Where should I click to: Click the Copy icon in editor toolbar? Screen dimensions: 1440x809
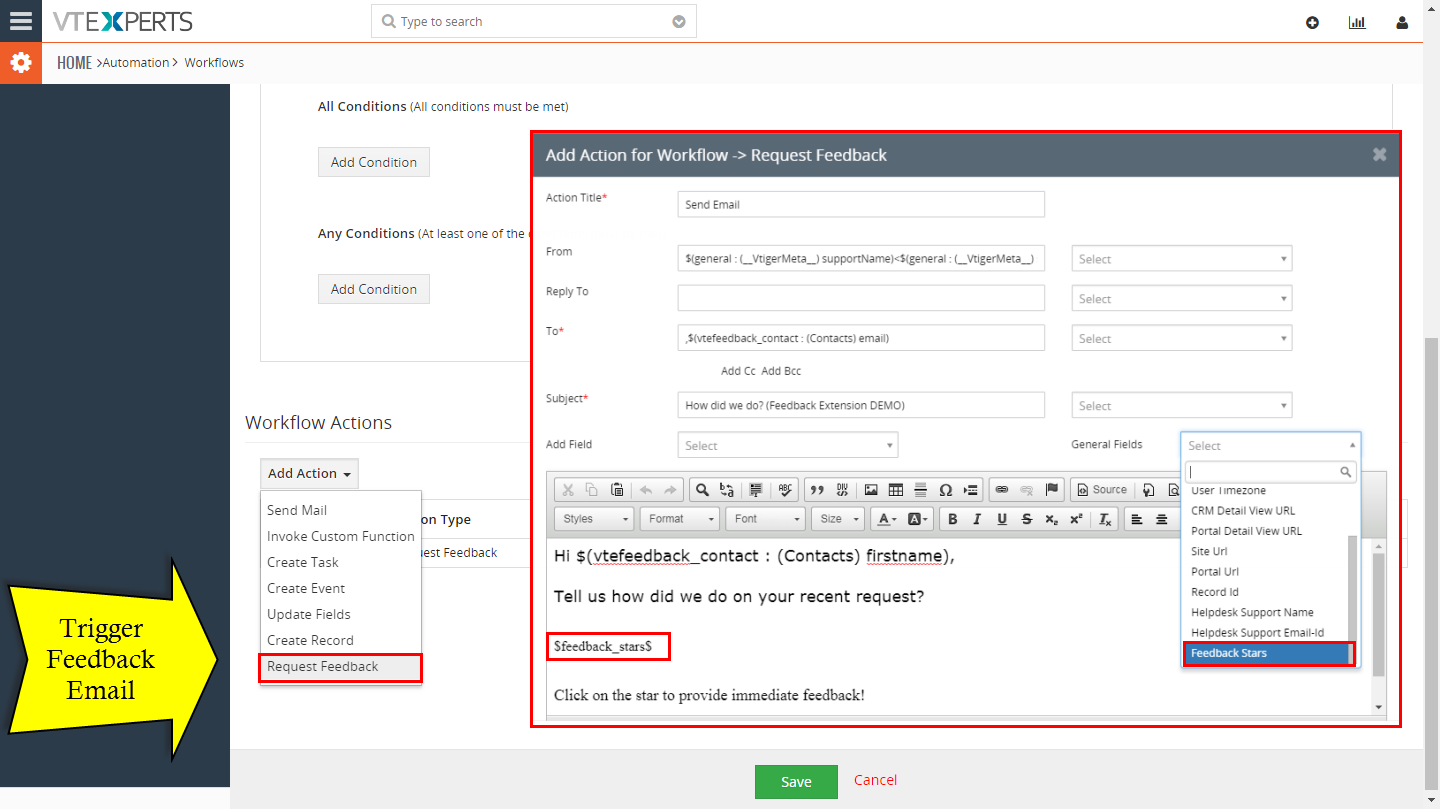pos(592,490)
